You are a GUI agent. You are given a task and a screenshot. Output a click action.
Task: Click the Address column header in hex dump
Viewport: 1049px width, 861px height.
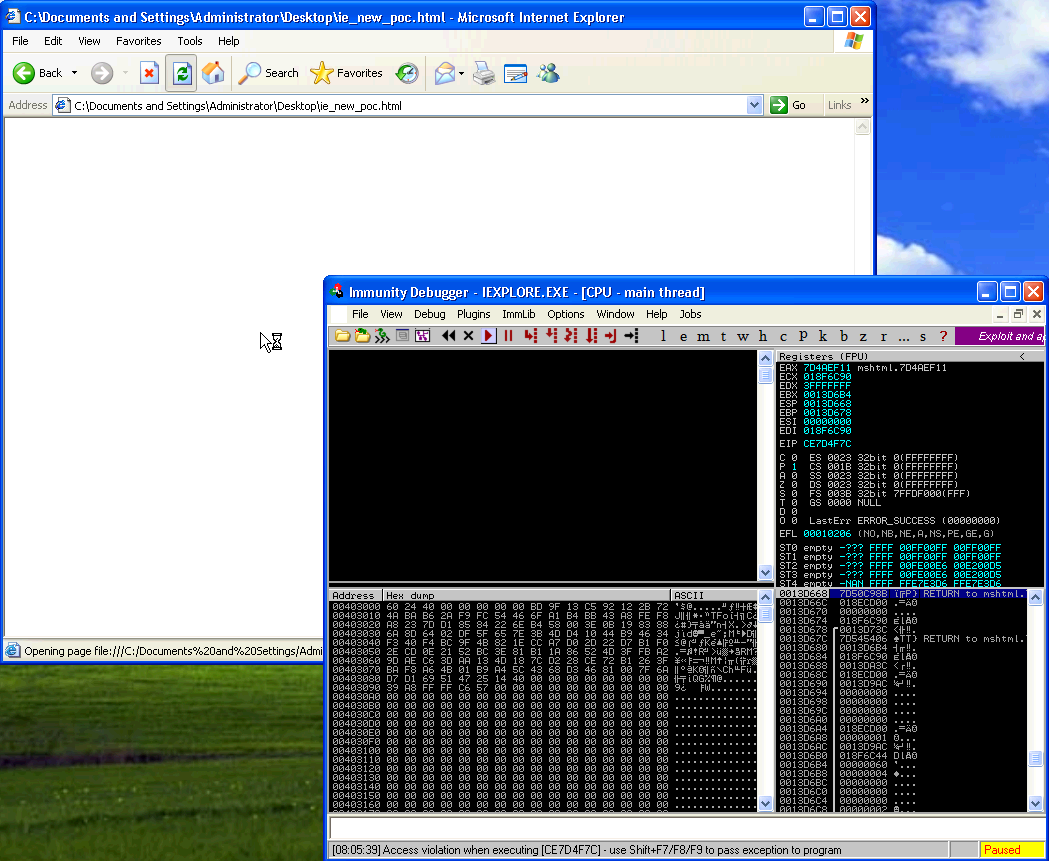[x=355, y=595]
